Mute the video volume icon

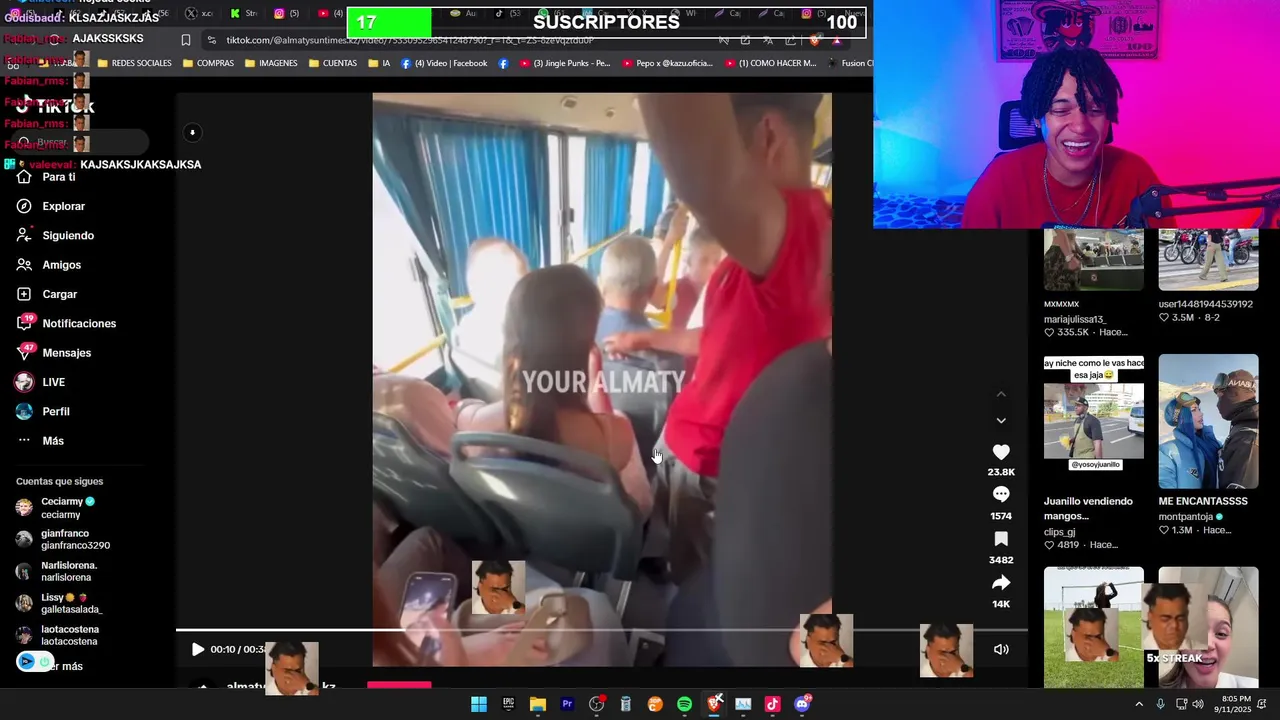[x=1001, y=649]
